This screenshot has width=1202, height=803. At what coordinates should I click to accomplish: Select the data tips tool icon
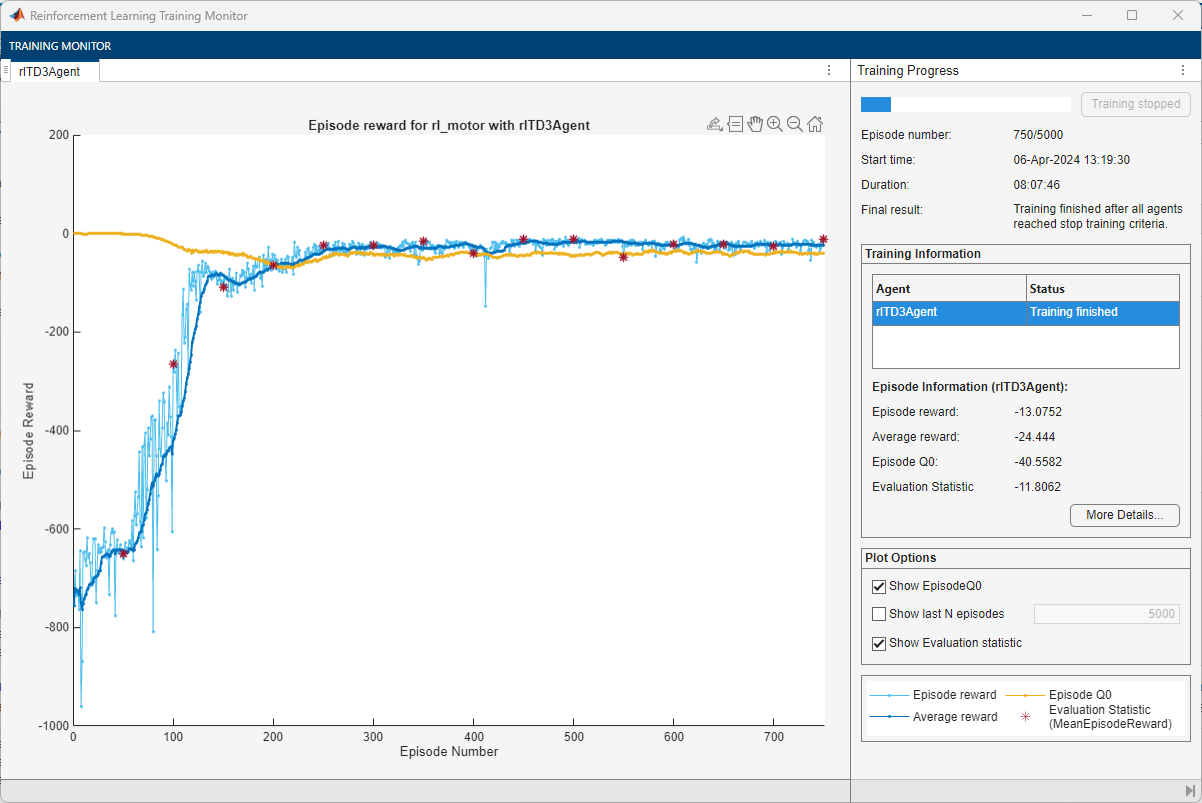point(735,124)
